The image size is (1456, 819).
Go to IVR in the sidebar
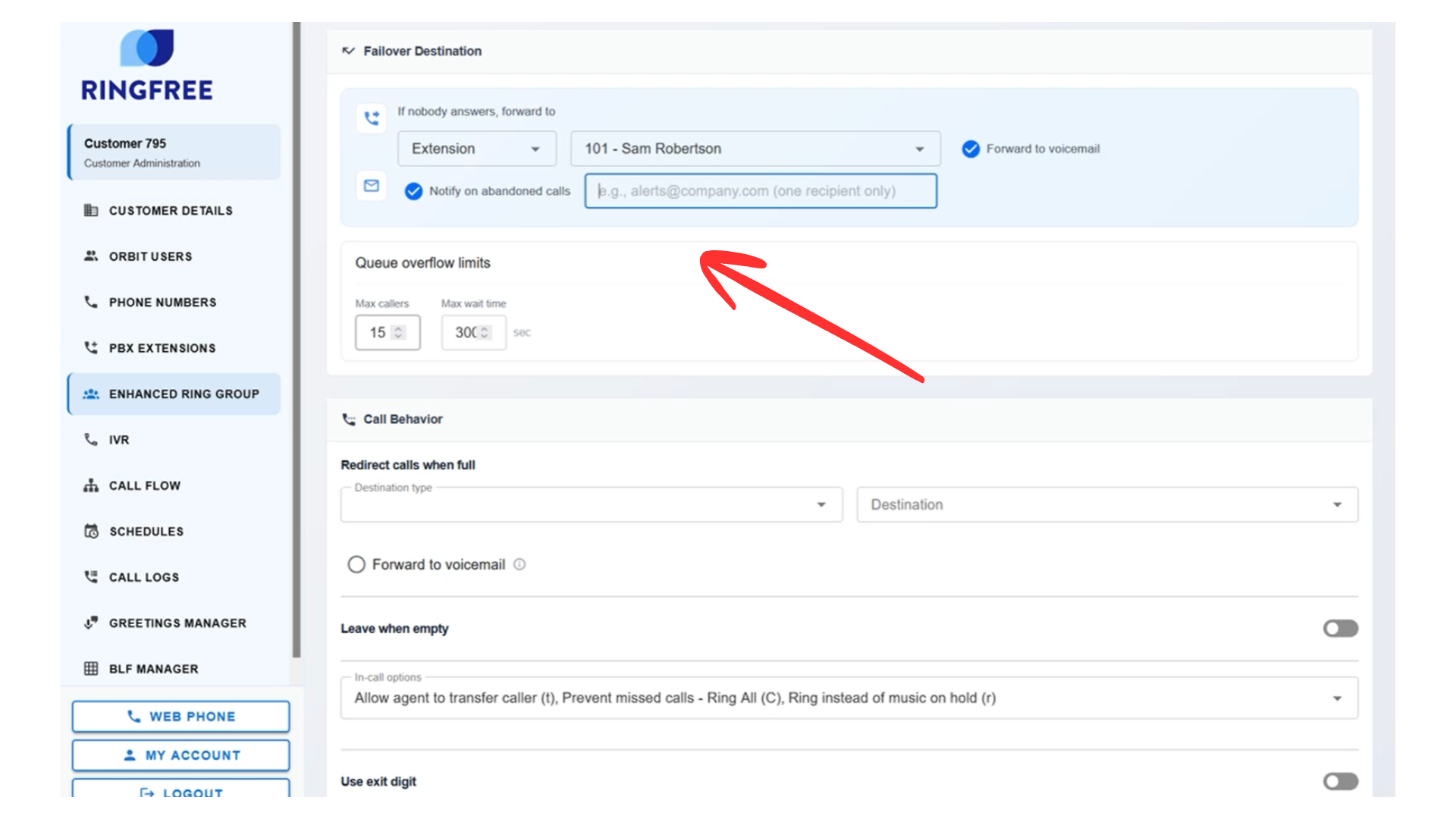point(119,440)
